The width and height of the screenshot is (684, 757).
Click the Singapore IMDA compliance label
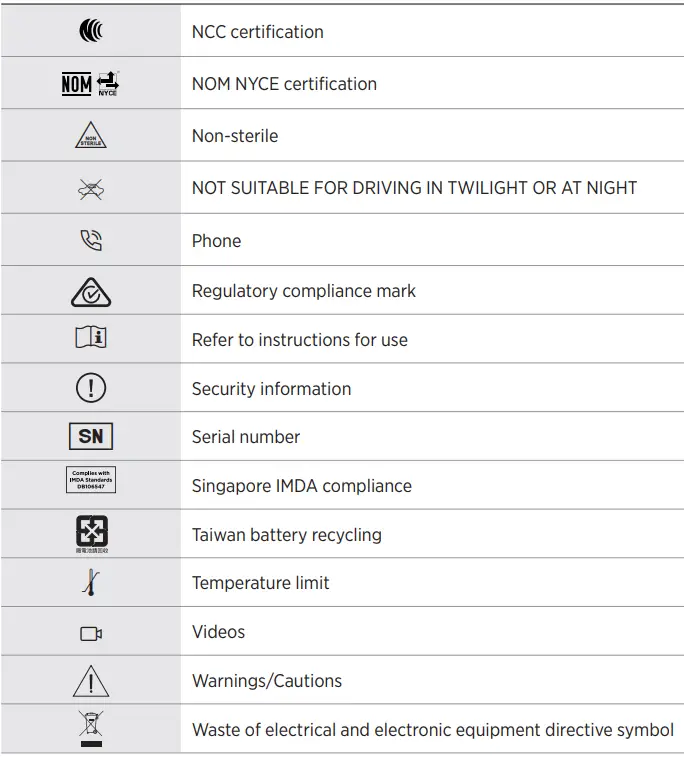91,481
